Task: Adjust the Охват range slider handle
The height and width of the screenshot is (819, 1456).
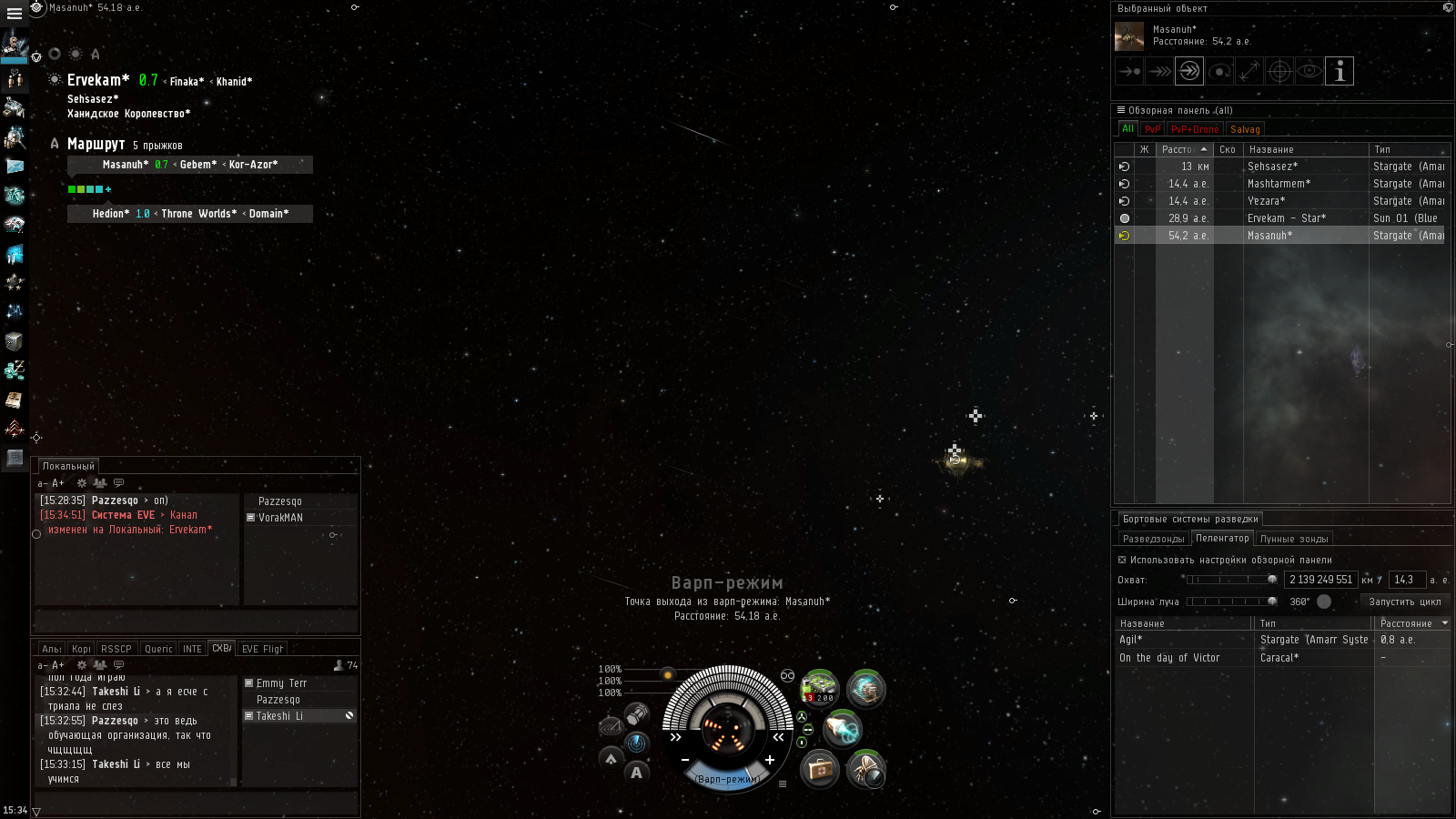Action: point(1272,580)
